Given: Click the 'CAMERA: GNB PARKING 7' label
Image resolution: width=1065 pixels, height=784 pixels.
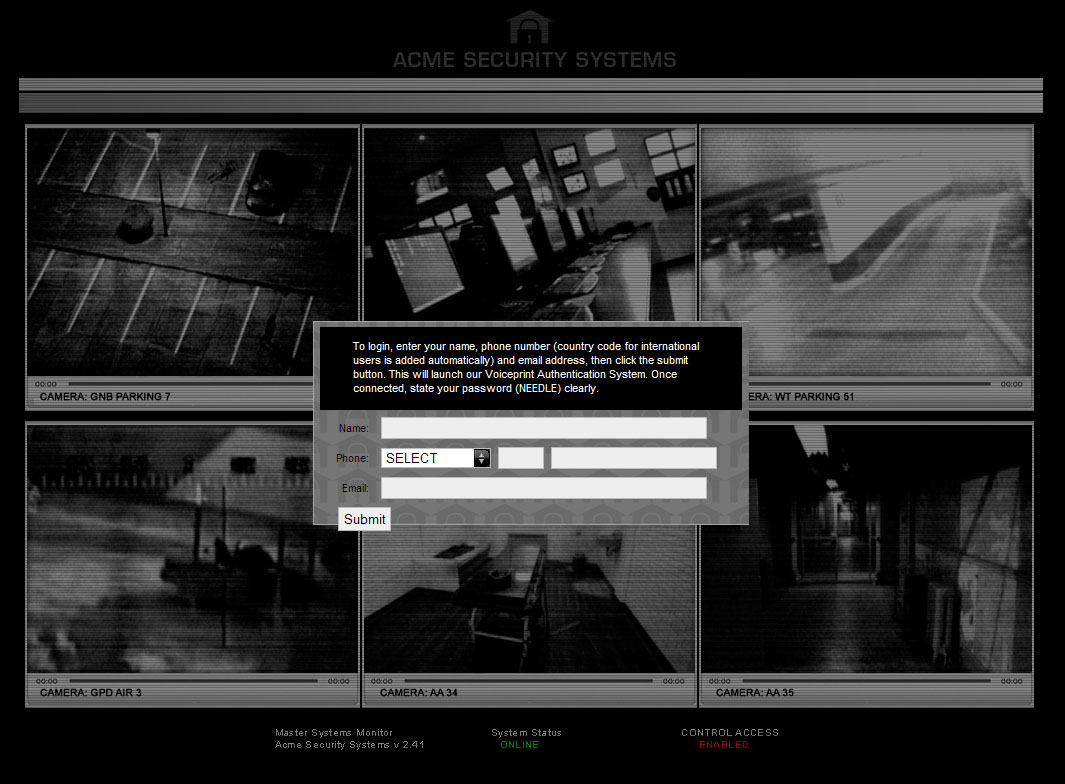Looking at the screenshot, I should tap(105, 396).
